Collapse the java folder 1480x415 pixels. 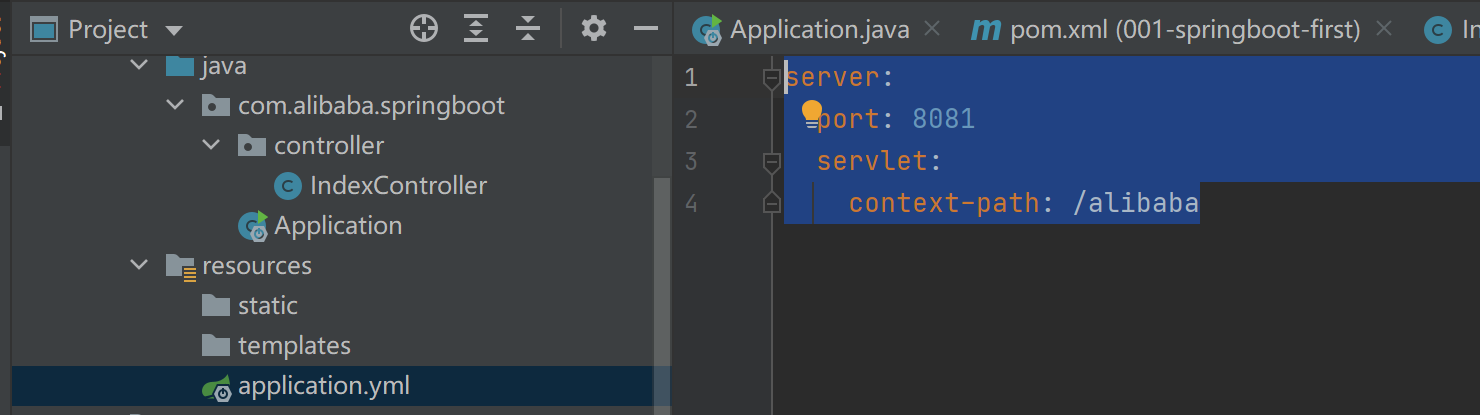pyautogui.click(x=139, y=66)
